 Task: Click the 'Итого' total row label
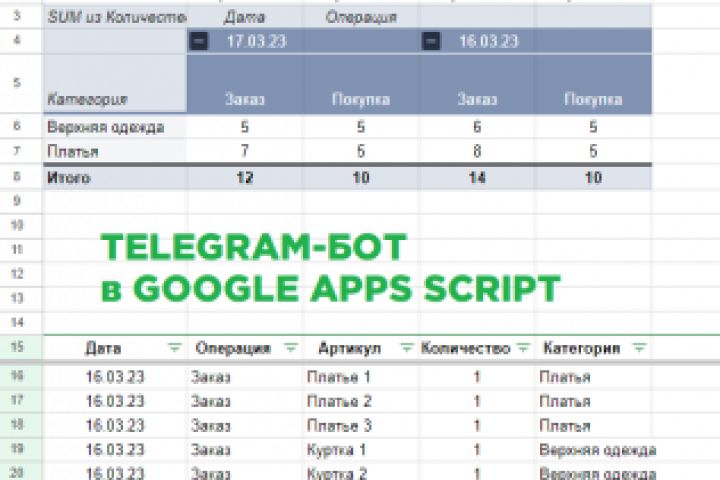pos(115,177)
